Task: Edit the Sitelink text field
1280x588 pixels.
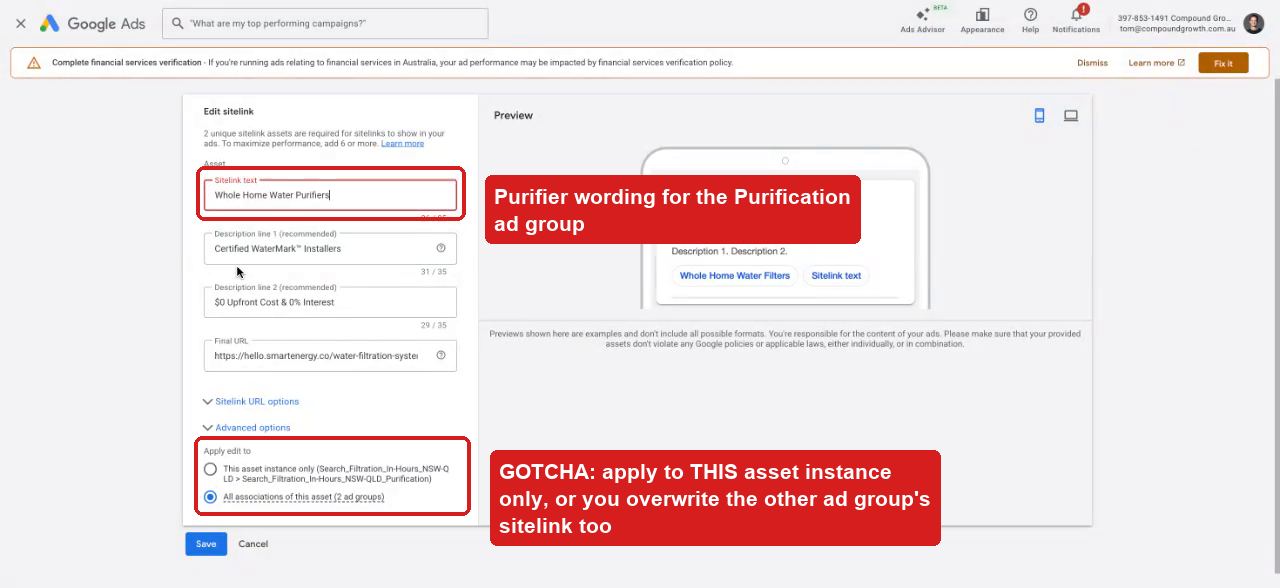Action: pyautogui.click(x=330, y=195)
